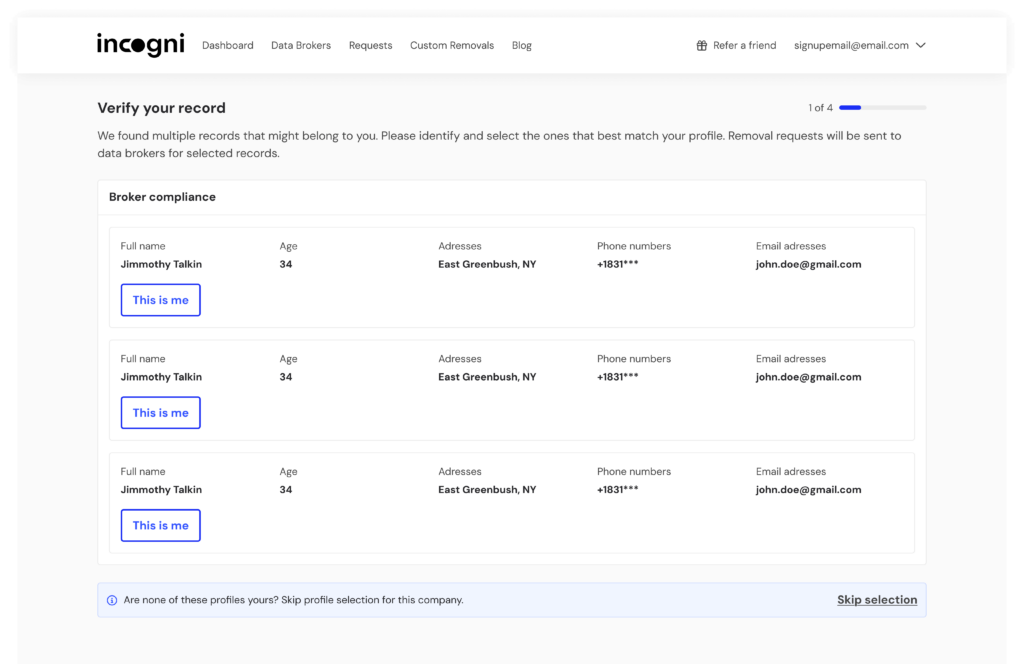Click the Incogni logo
The width and height of the screenshot is (1024, 664).
coord(140,45)
